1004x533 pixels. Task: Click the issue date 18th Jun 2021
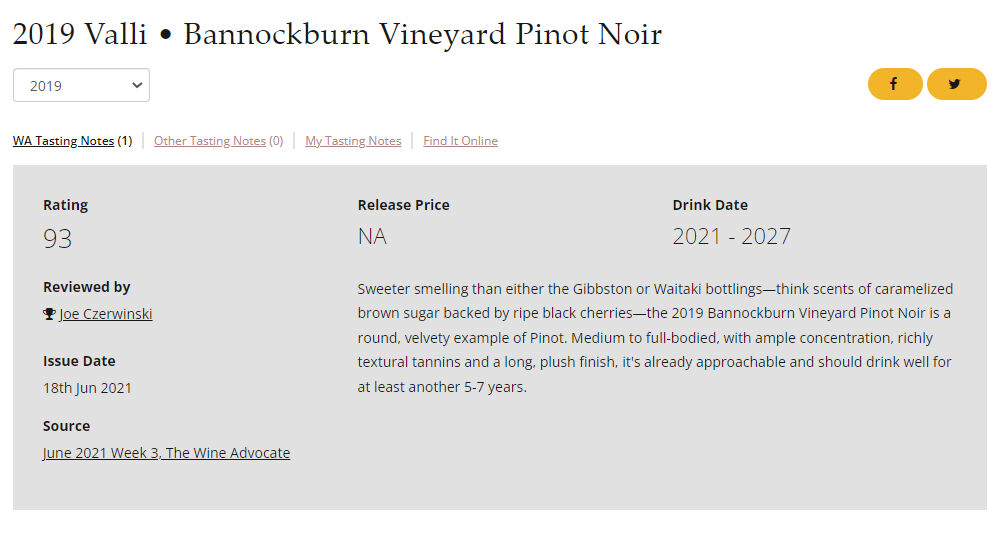pos(87,388)
